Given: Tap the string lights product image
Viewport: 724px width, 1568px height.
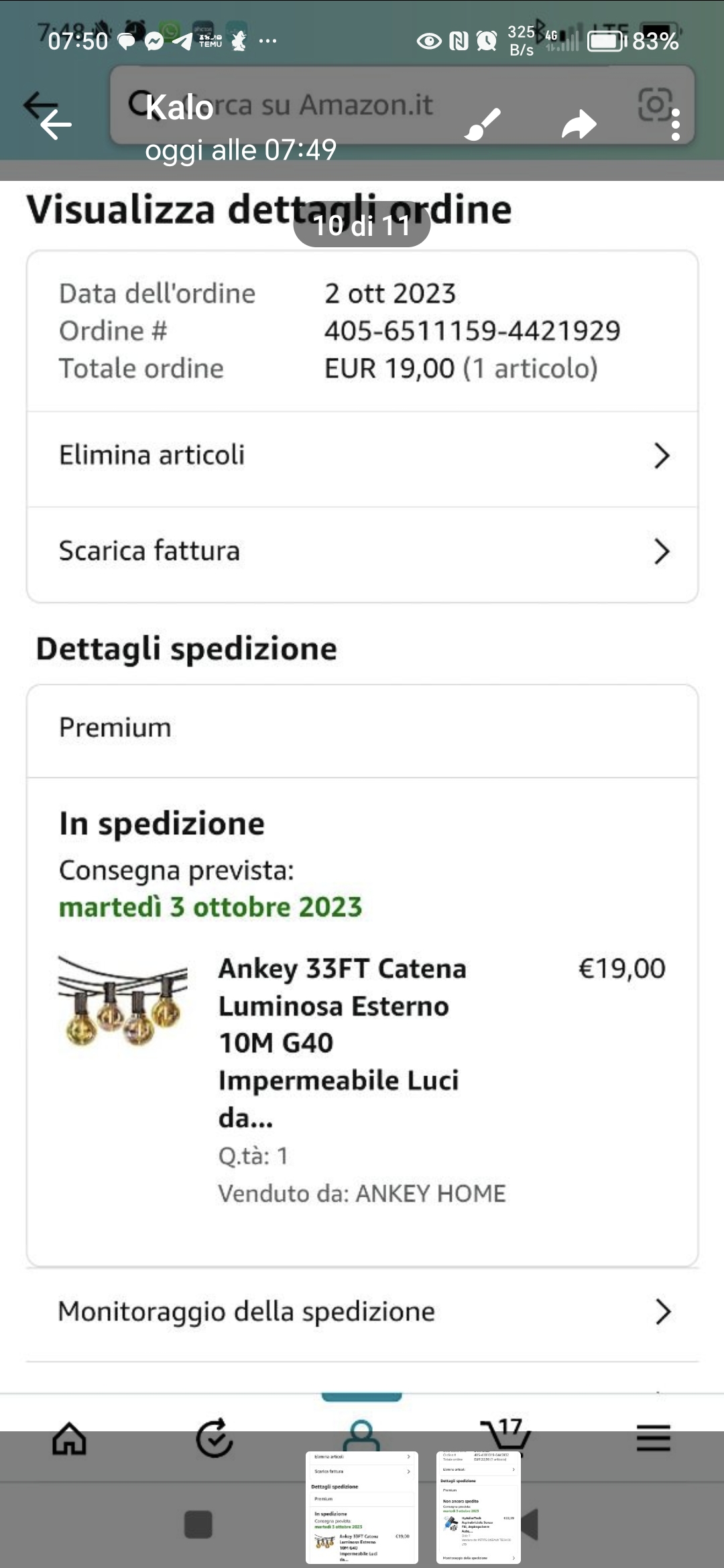Looking at the screenshot, I should coord(123,1002).
